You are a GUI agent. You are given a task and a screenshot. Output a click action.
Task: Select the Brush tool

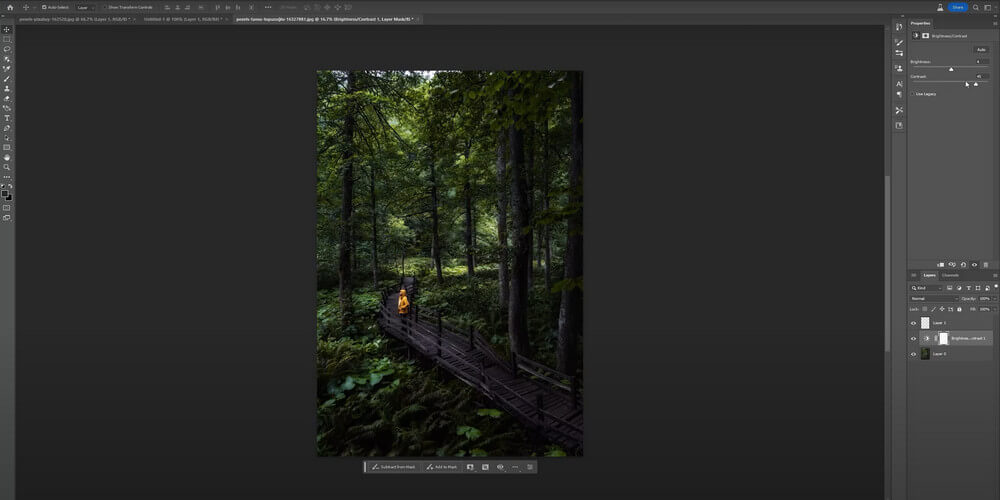click(6, 78)
